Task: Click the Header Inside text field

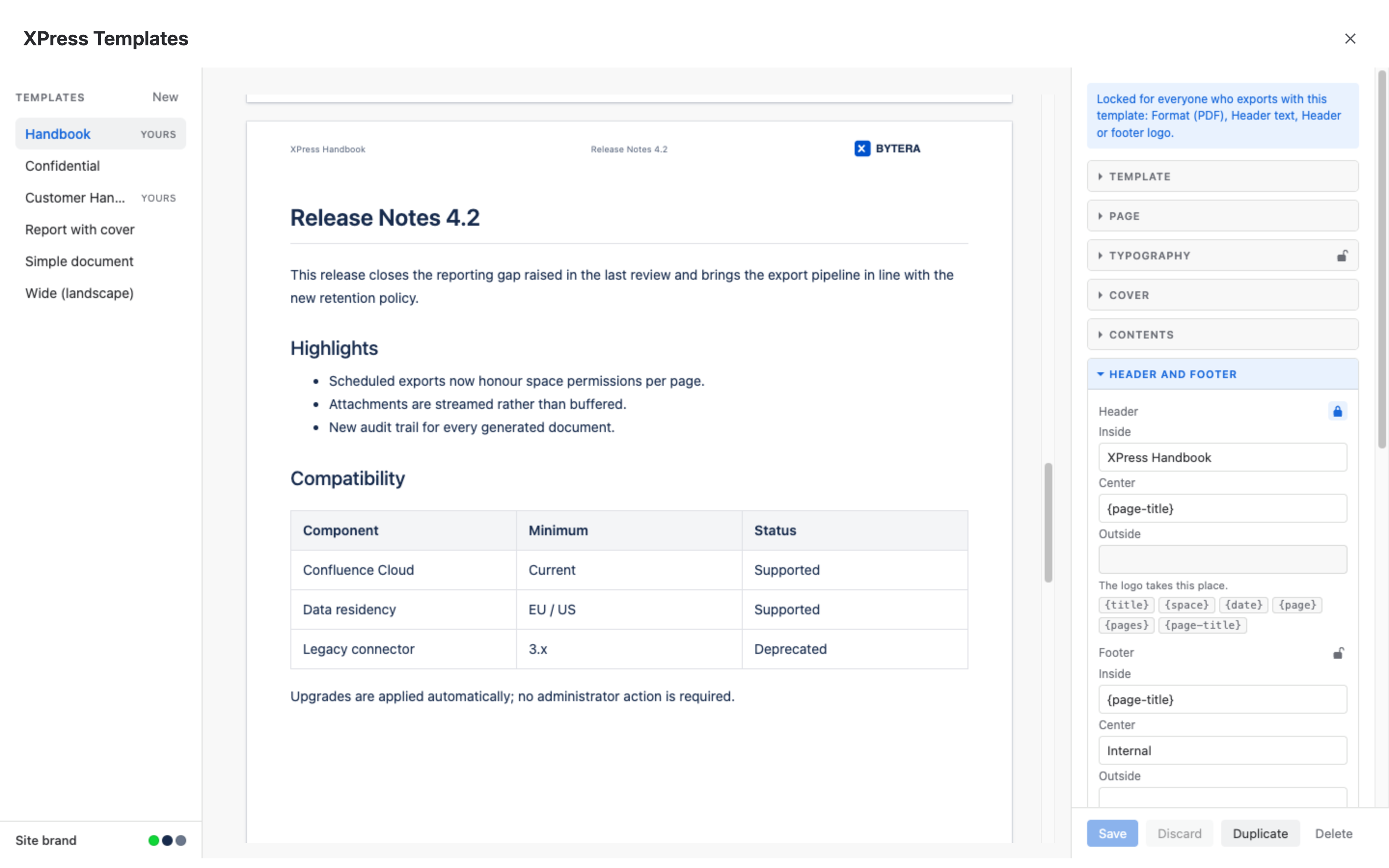Action: pos(1223,458)
